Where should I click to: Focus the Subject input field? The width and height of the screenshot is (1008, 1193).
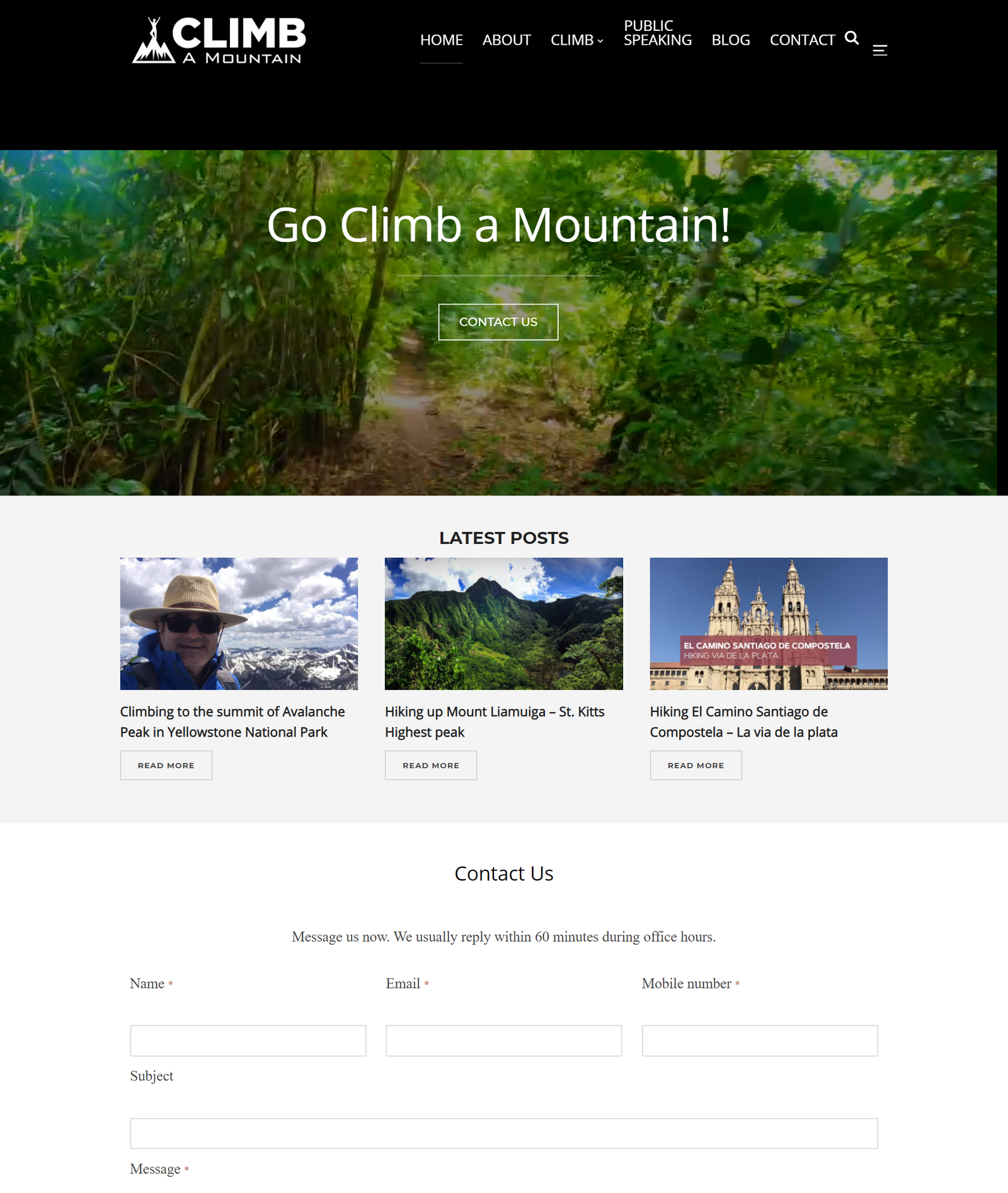[x=503, y=1133]
